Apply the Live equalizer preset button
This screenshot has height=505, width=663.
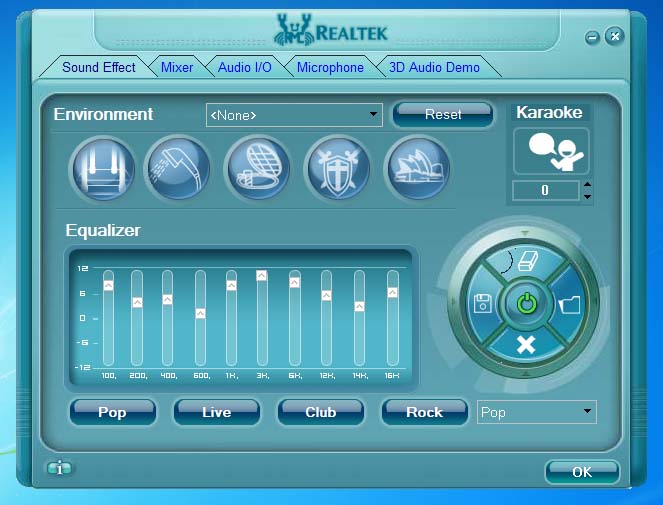[216, 412]
